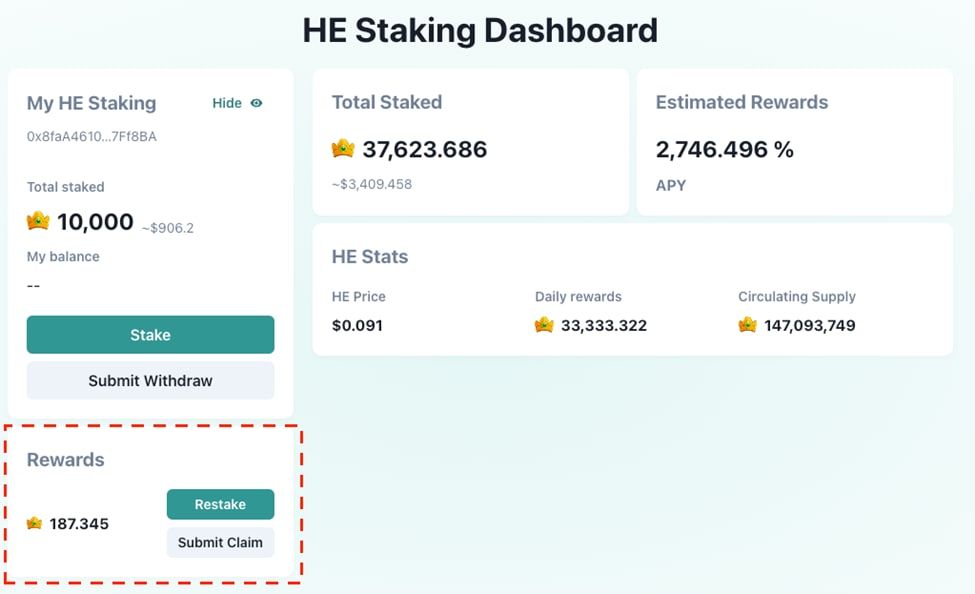Click the eye icon next to Hide
The image size is (975, 594).
click(x=257, y=103)
